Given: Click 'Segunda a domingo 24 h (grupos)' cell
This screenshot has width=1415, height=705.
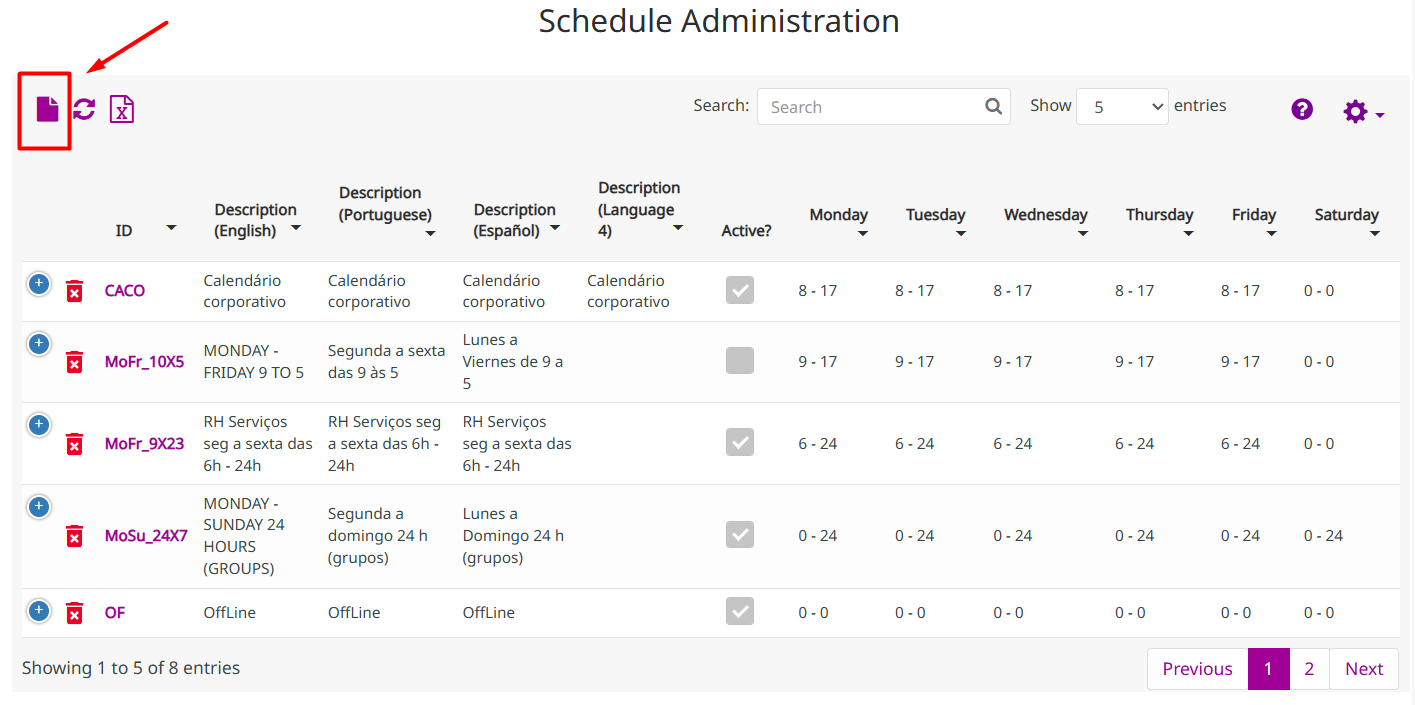Looking at the screenshot, I should pyautogui.click(x=378, y=536).
